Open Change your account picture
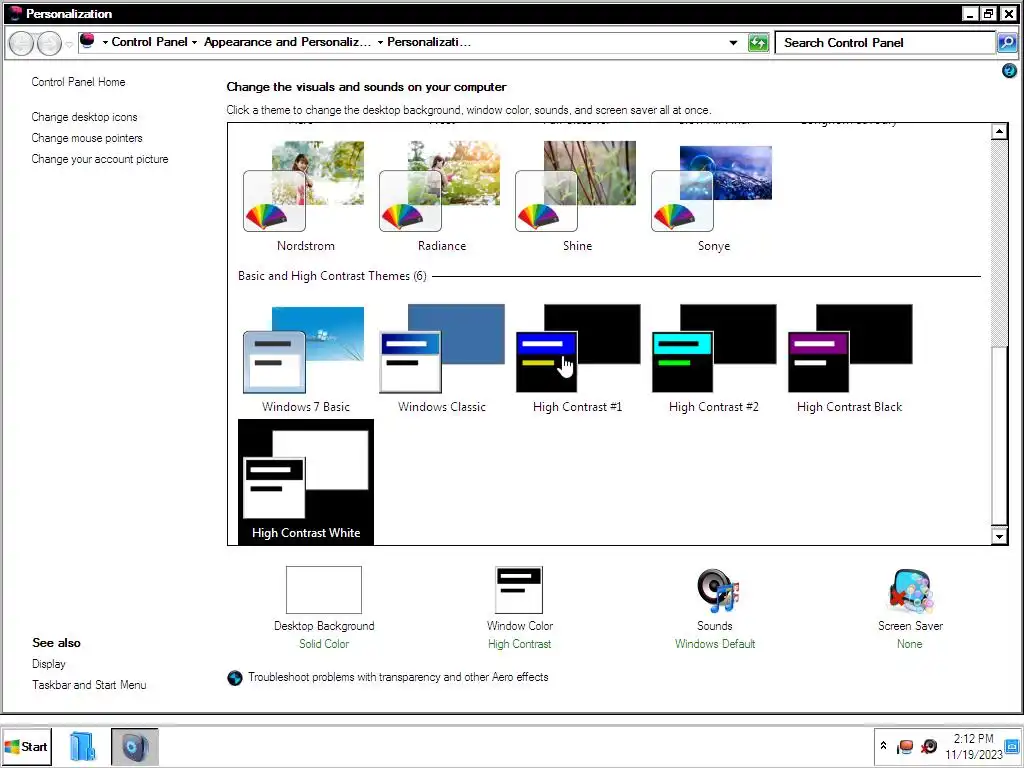 tap(100, 159)
